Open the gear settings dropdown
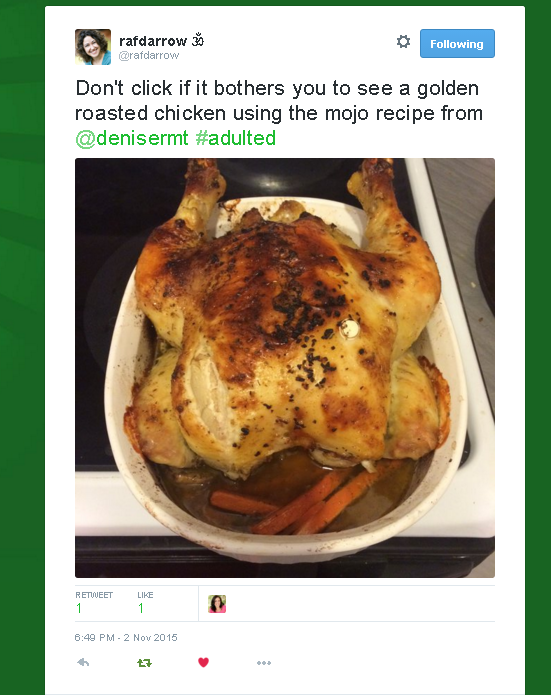The height and width of the screenshot is (695, 551). tap(403, 42)
